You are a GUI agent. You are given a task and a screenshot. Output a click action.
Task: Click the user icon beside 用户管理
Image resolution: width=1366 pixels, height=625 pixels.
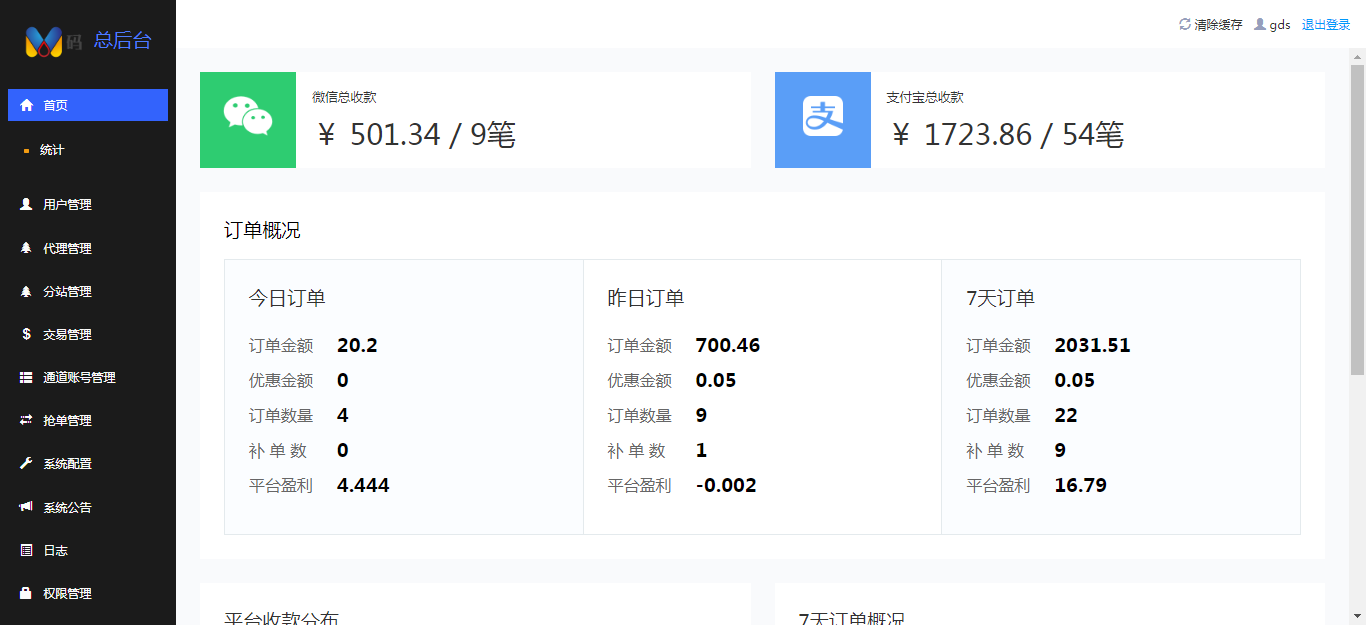click(27, 204)
